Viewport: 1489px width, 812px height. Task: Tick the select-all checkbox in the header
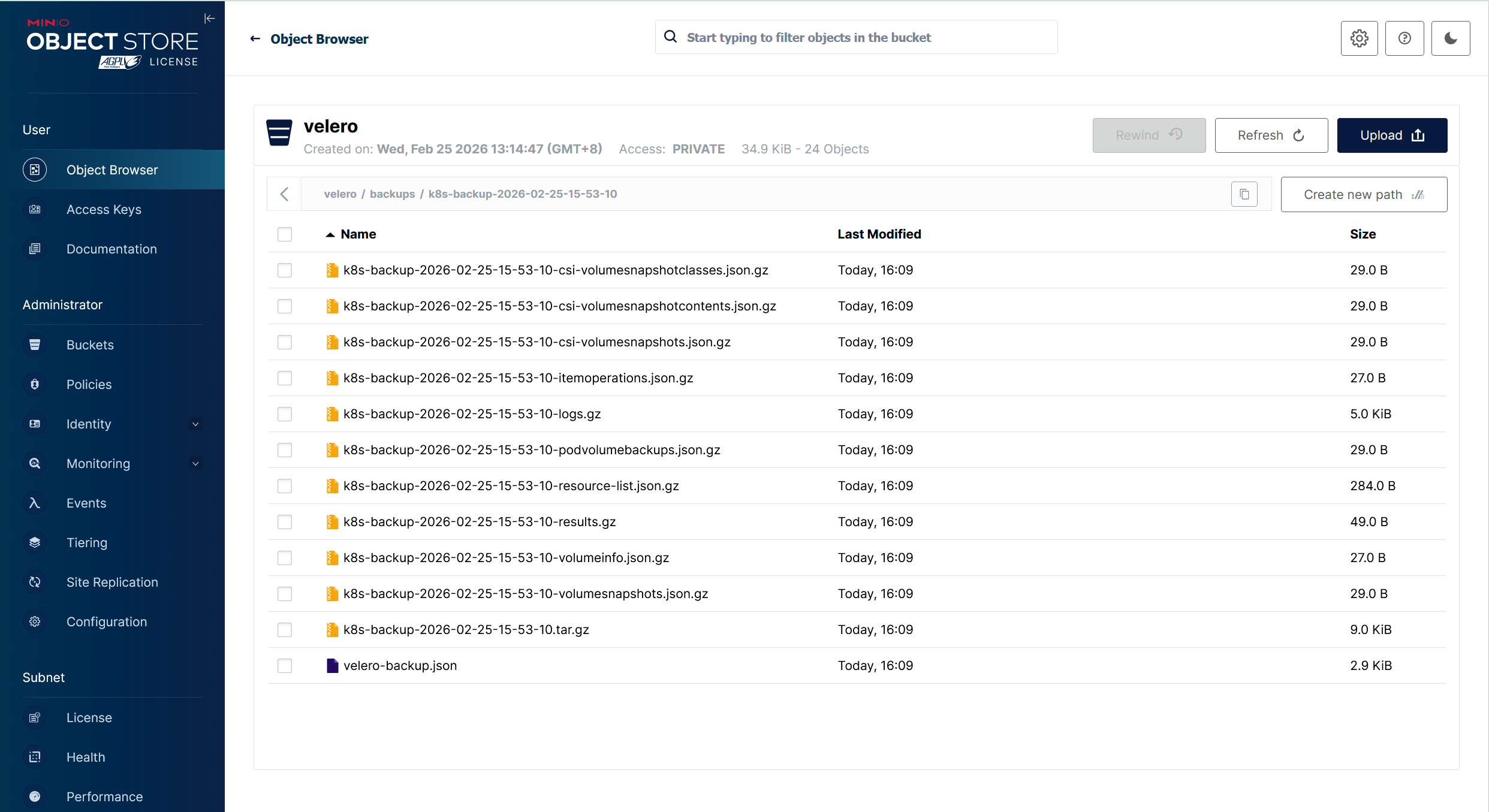[285, 234]
